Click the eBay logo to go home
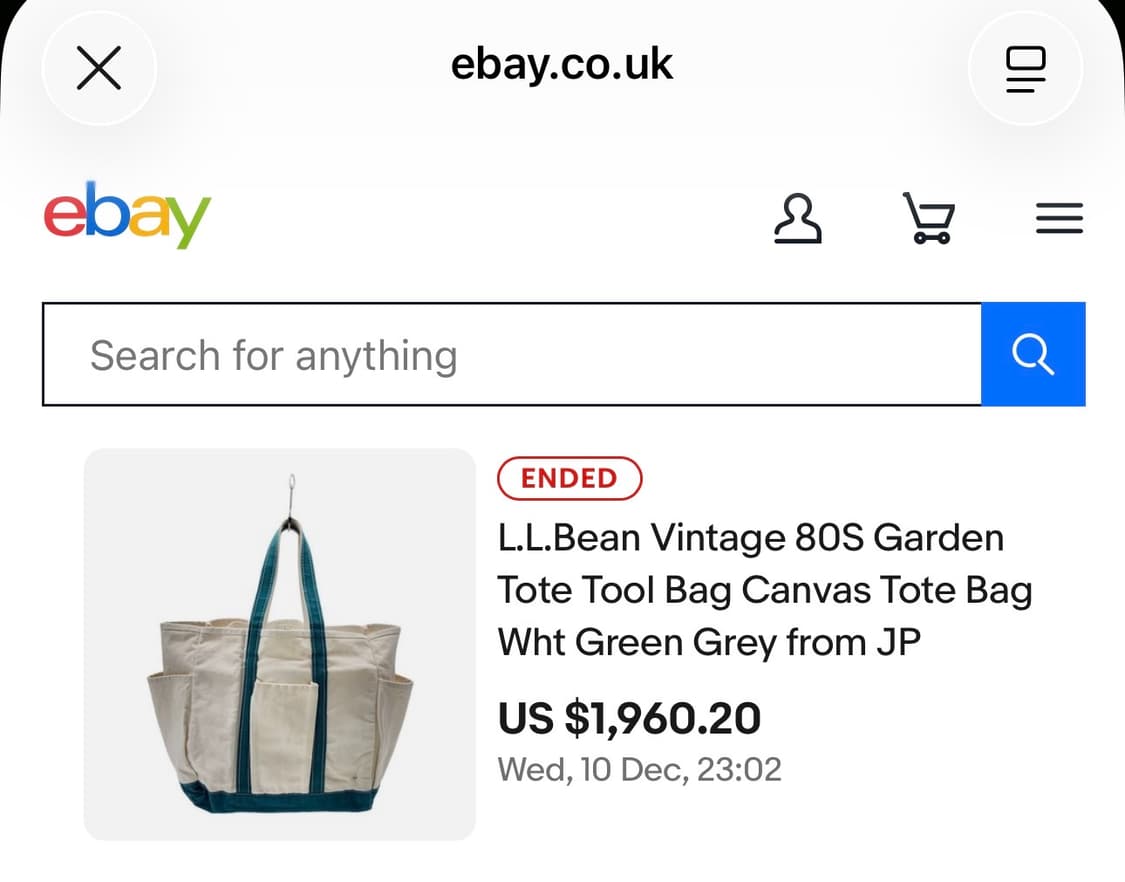The width and height of the screenshot is (1125, 882). click(x=126, y=213)
